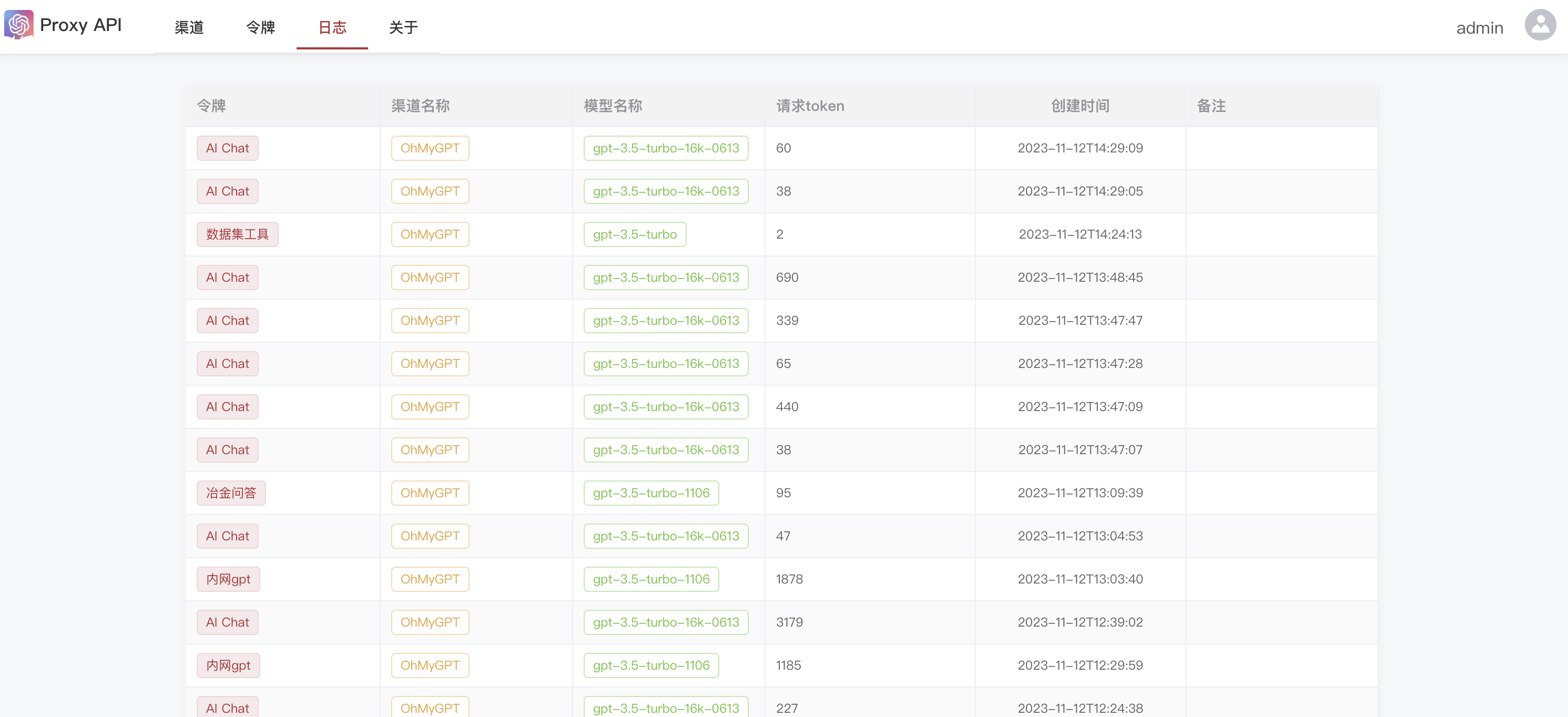Click the admin username label

tap(1479, 28)
